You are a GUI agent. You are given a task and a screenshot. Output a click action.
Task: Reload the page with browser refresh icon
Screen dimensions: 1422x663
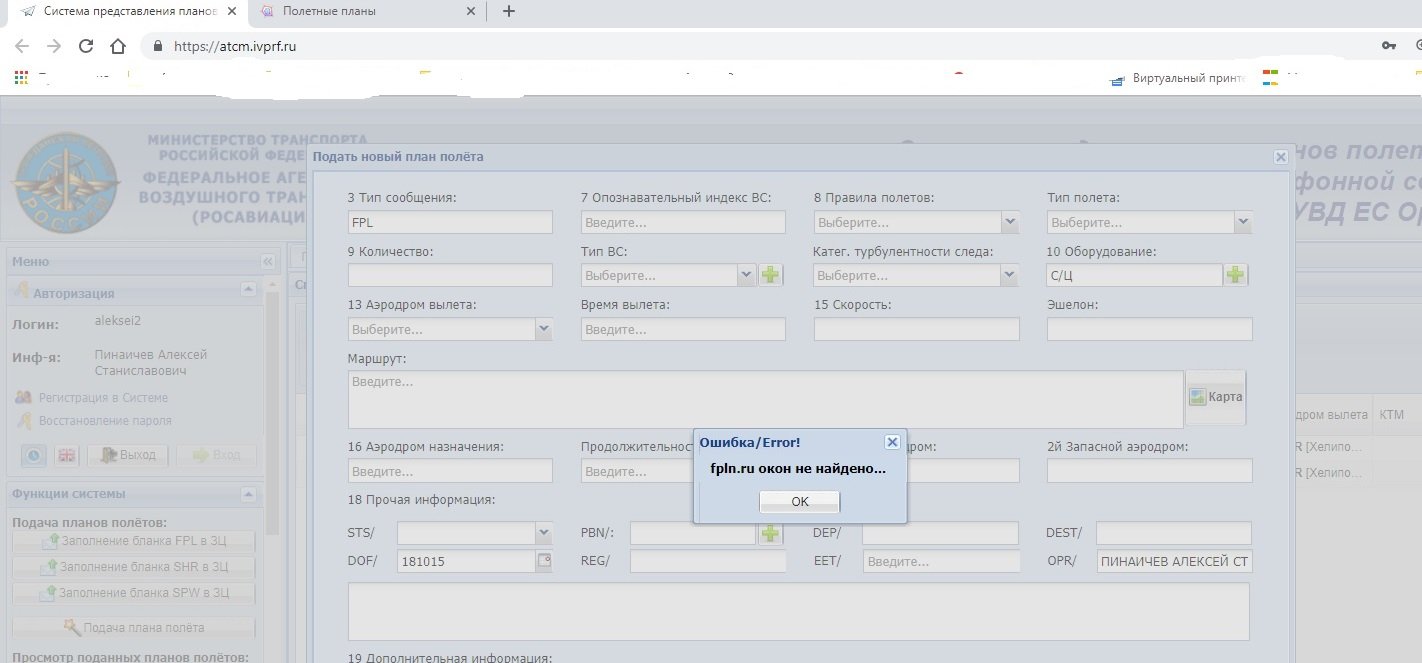pos(86,46)
